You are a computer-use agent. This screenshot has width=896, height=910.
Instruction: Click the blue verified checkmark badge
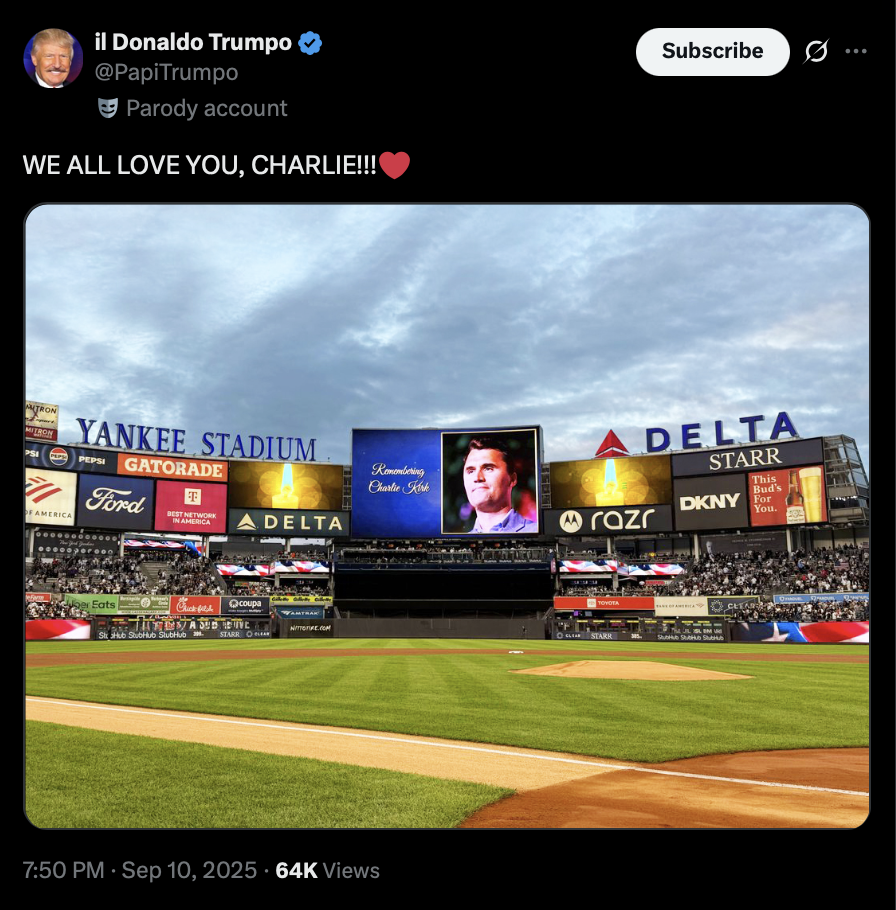point(310,43)
